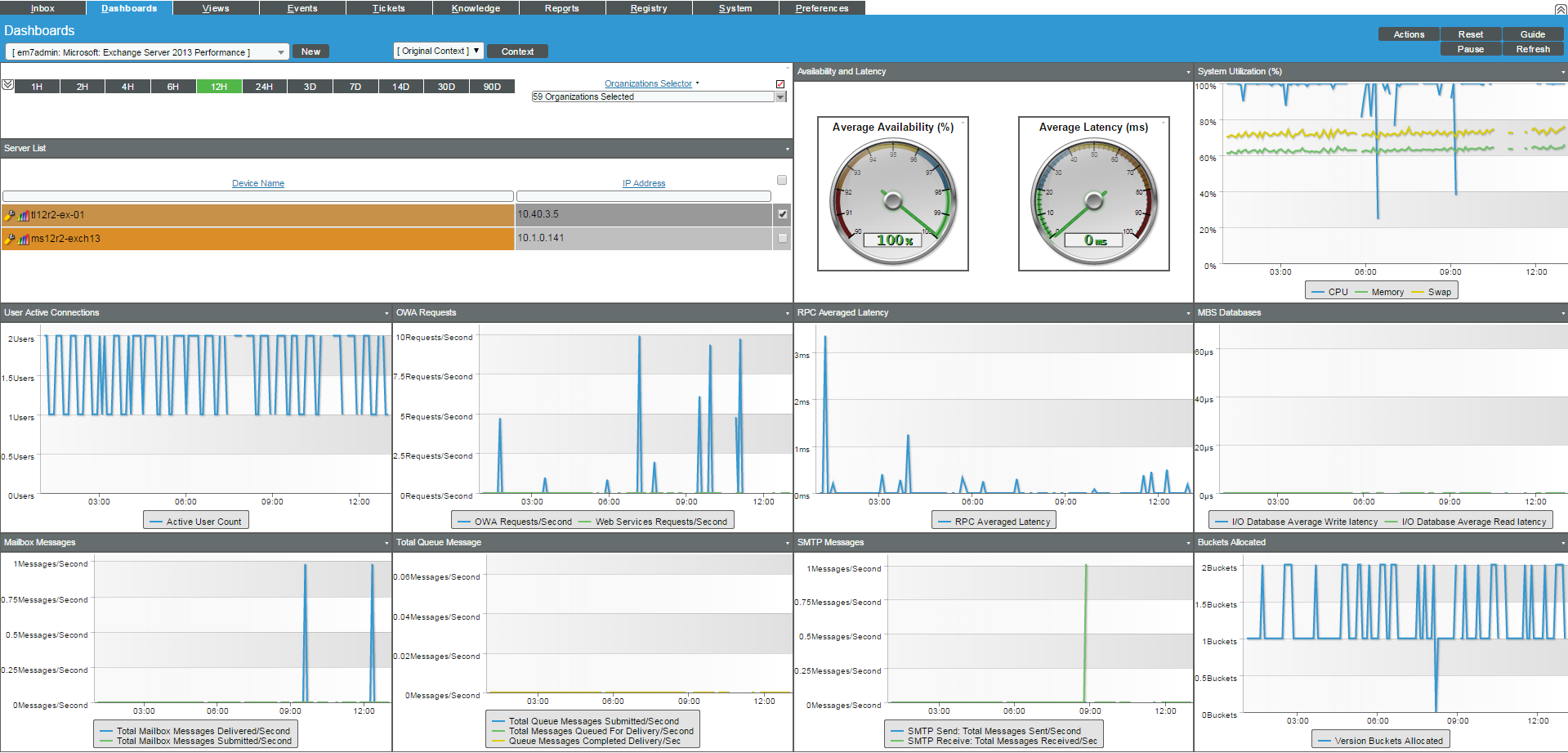Screen dimensions: 1568x753
Task: Open the Organizations Selector link
Action: coord(650,83)
